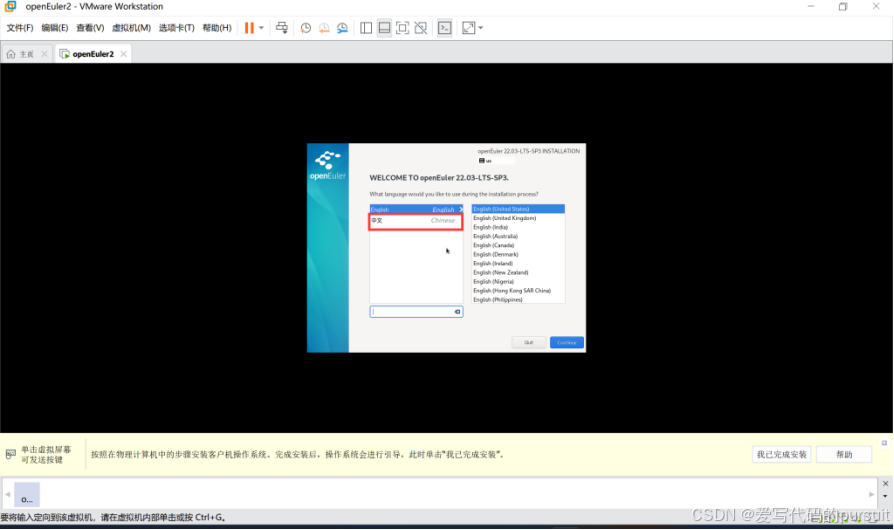Close the thumbnail bar with X
This screenshot has width=894, height=530.
coord(885,484)
